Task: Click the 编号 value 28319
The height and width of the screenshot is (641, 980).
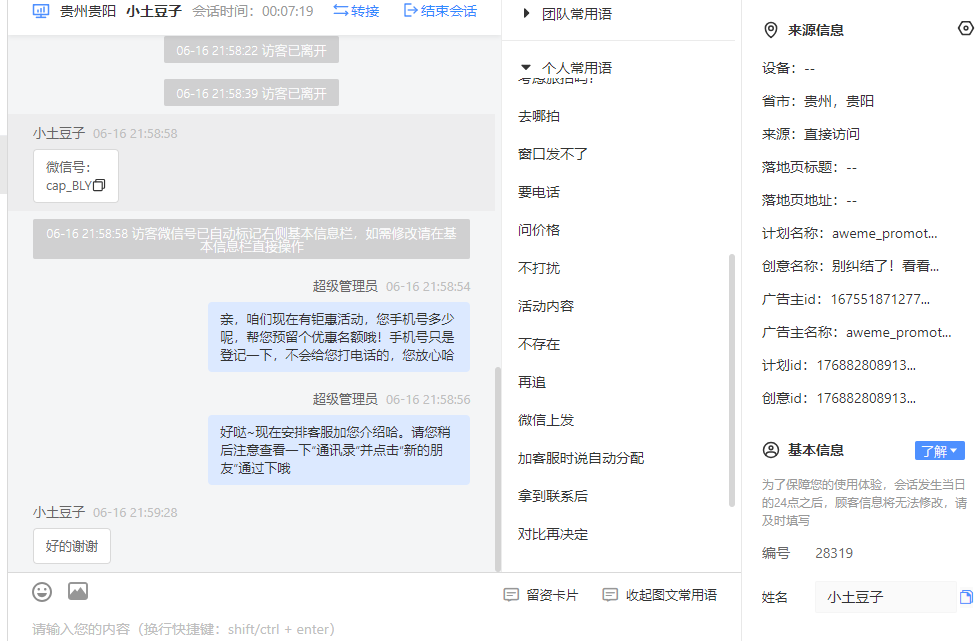Action: coord(834,554)
